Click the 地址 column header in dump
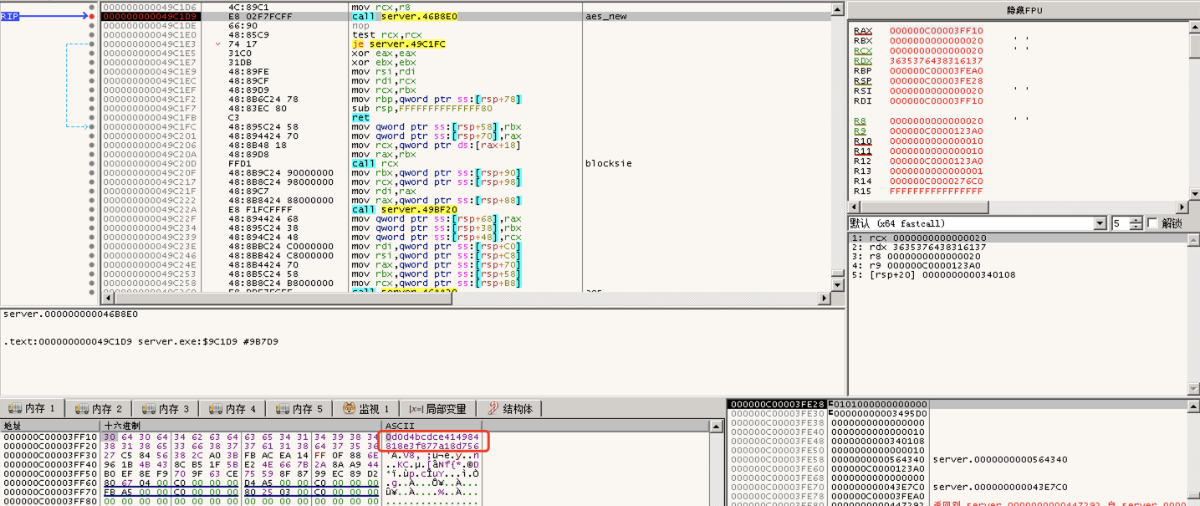 click(49, 426)
